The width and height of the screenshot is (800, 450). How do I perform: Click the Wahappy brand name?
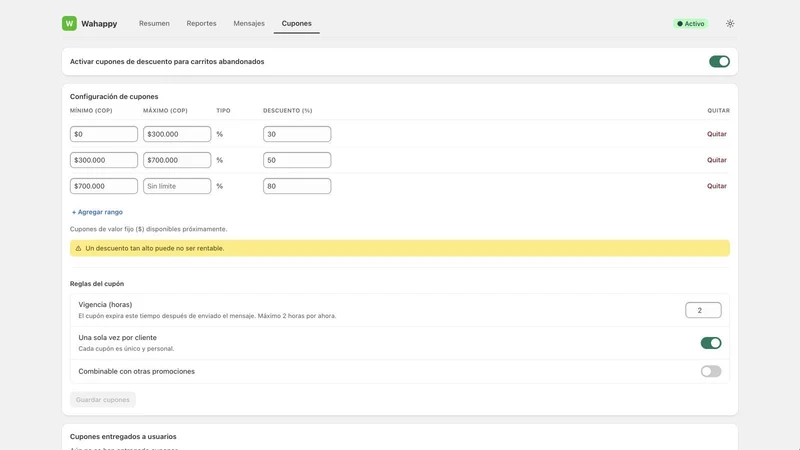pos(99,23)
